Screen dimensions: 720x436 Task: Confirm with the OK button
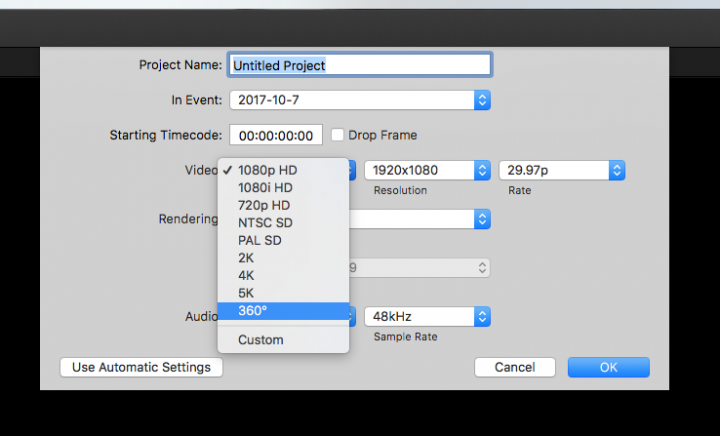pos(608,367)
